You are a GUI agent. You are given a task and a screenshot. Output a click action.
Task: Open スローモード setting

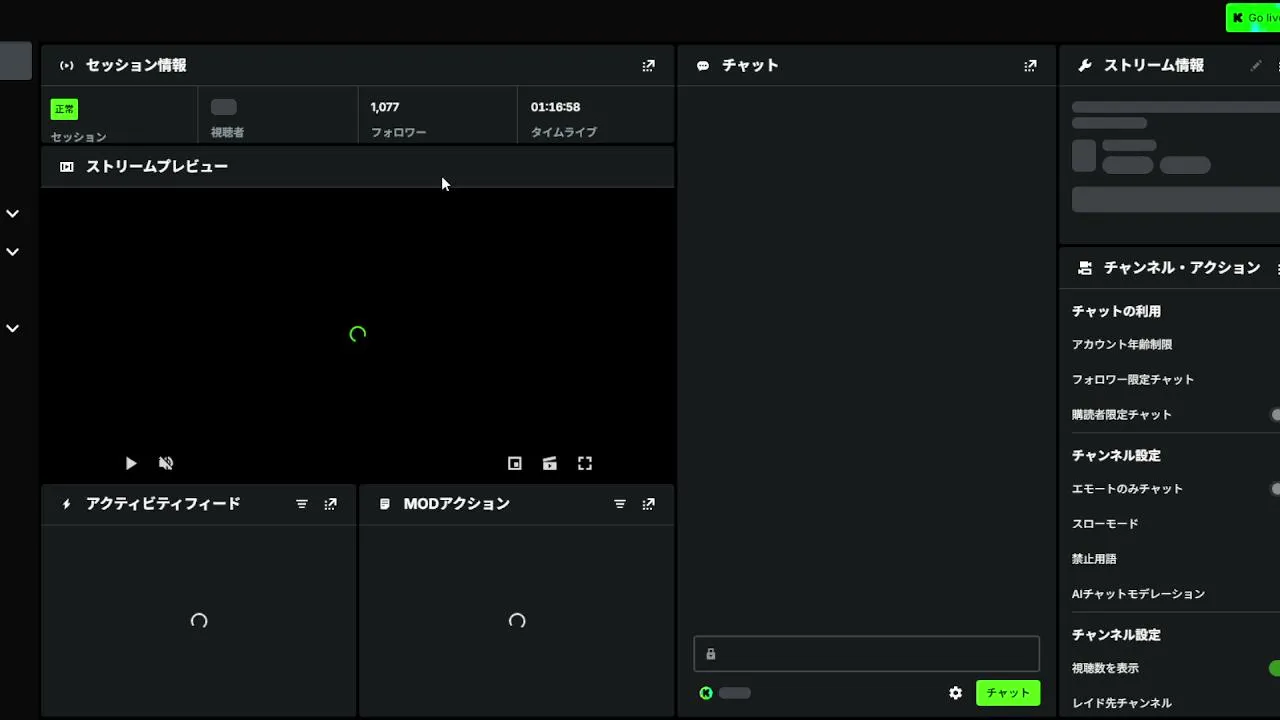pyautogui.click(x=1105, y=524)
